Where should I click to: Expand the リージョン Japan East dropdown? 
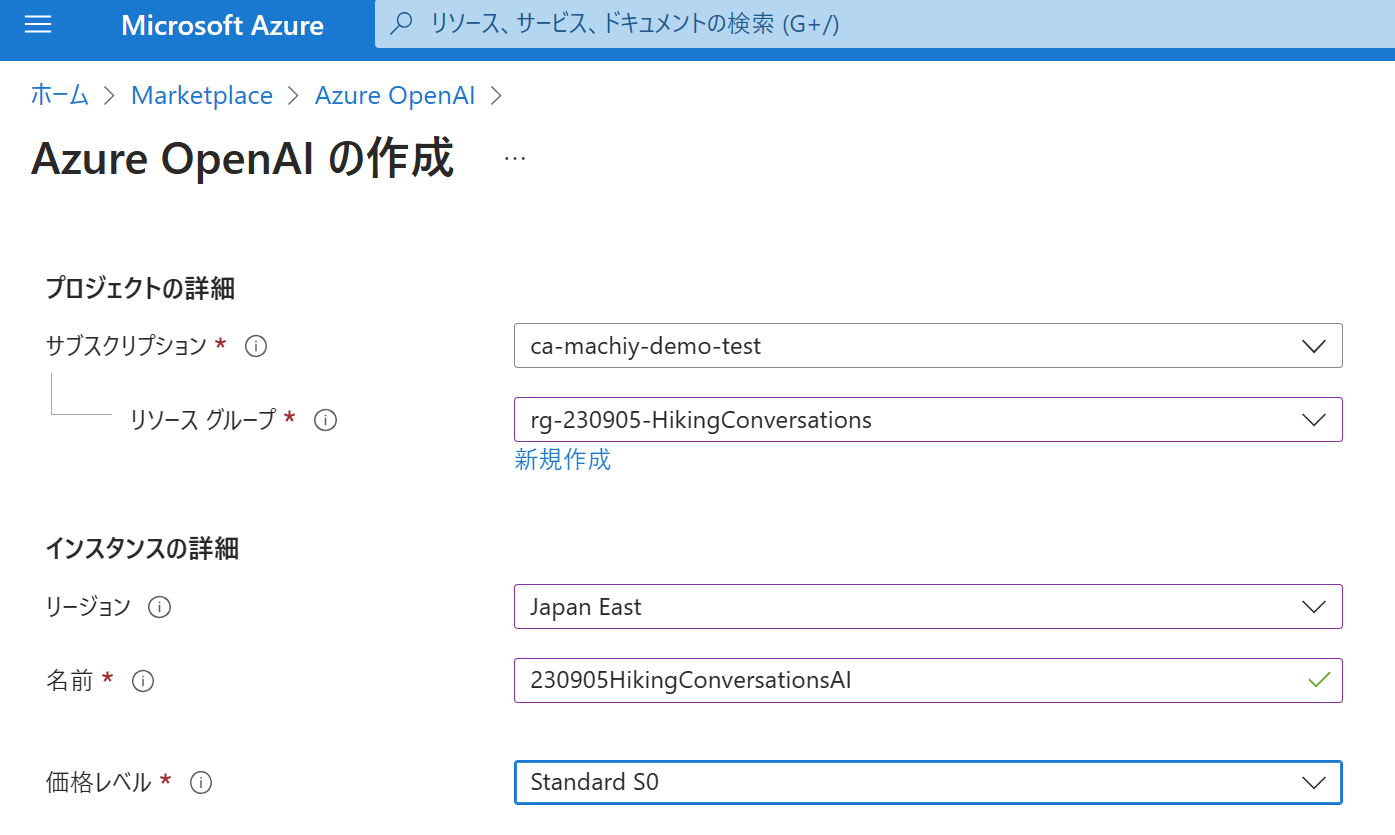click(x=928, y=607)
